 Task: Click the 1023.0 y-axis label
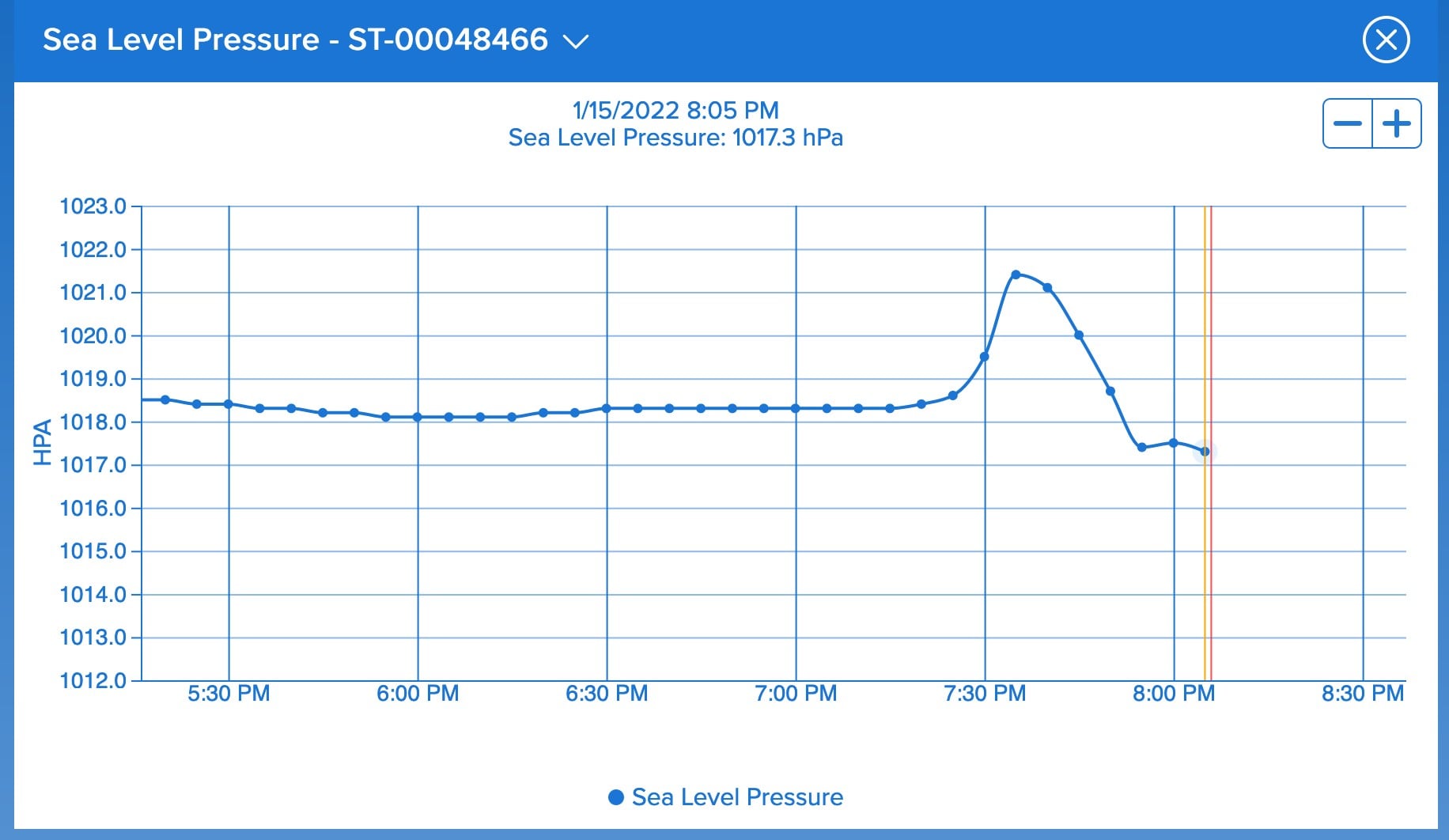(x=93, y=206)
